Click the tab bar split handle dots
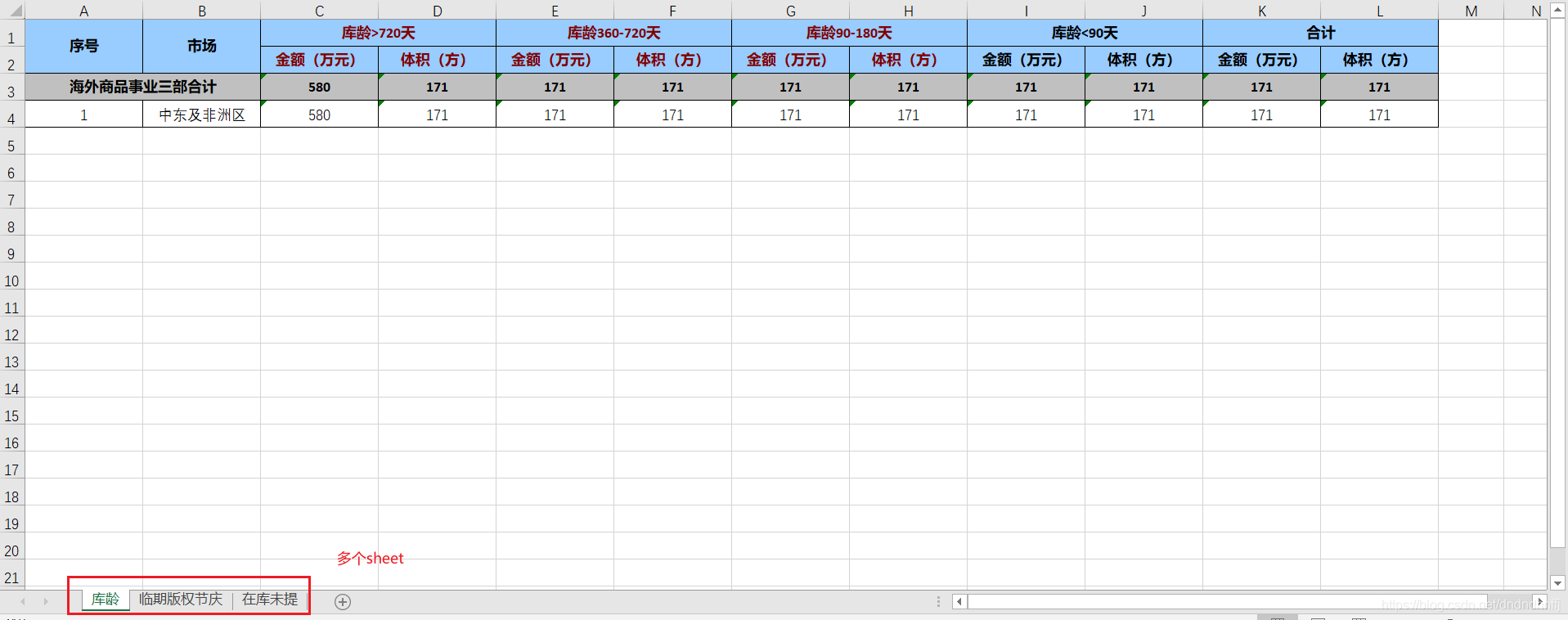This screenshot has height=620, width=1568. tap(938, 602)
